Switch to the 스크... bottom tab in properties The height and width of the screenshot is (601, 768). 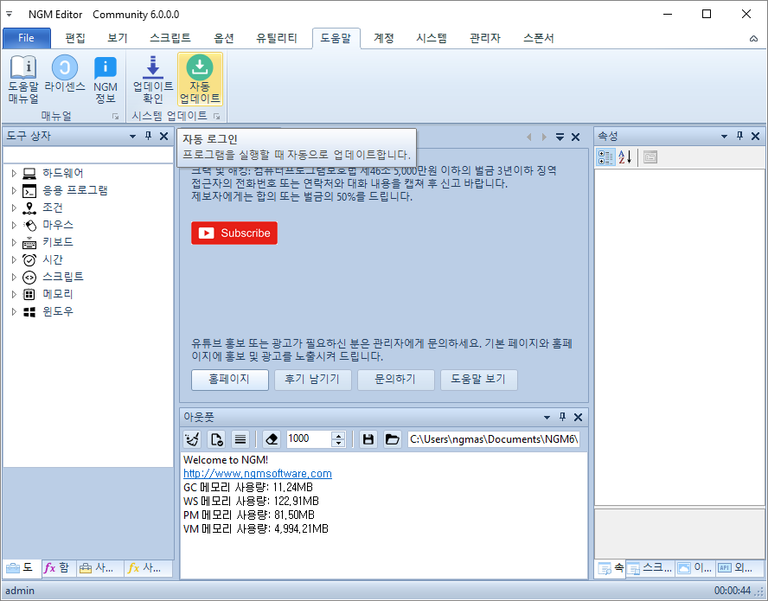tap(650, 568)
